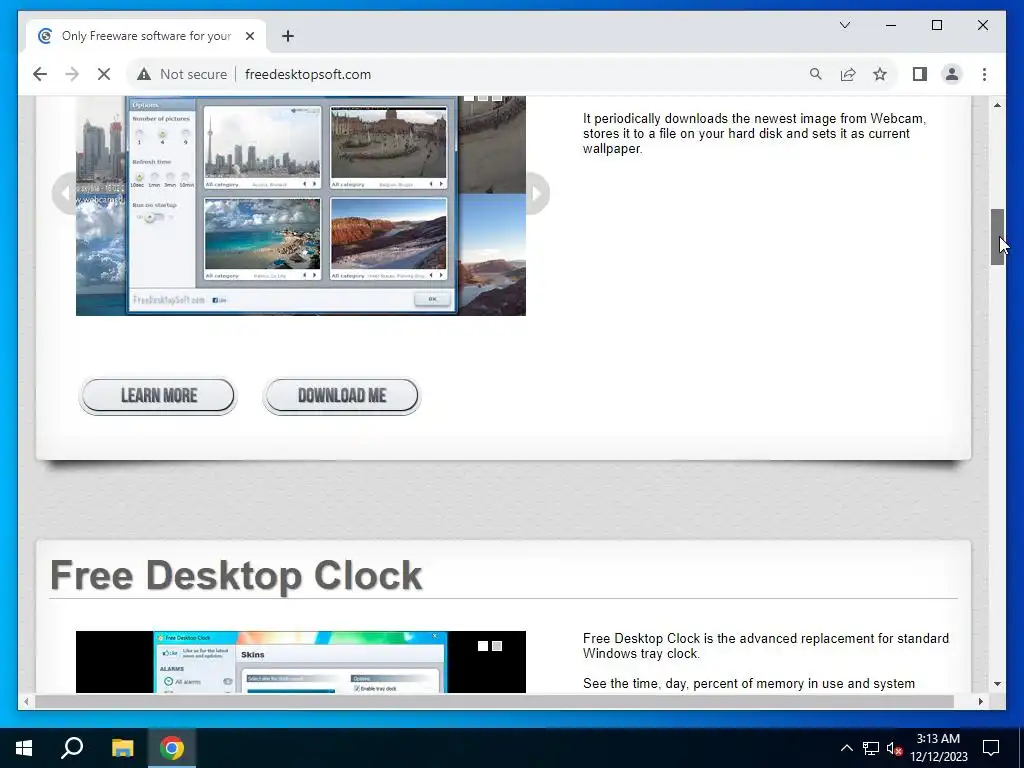Screen dimensions: 1024x768
Task: Minimize the Chrome window
Action: pos(891,25)
